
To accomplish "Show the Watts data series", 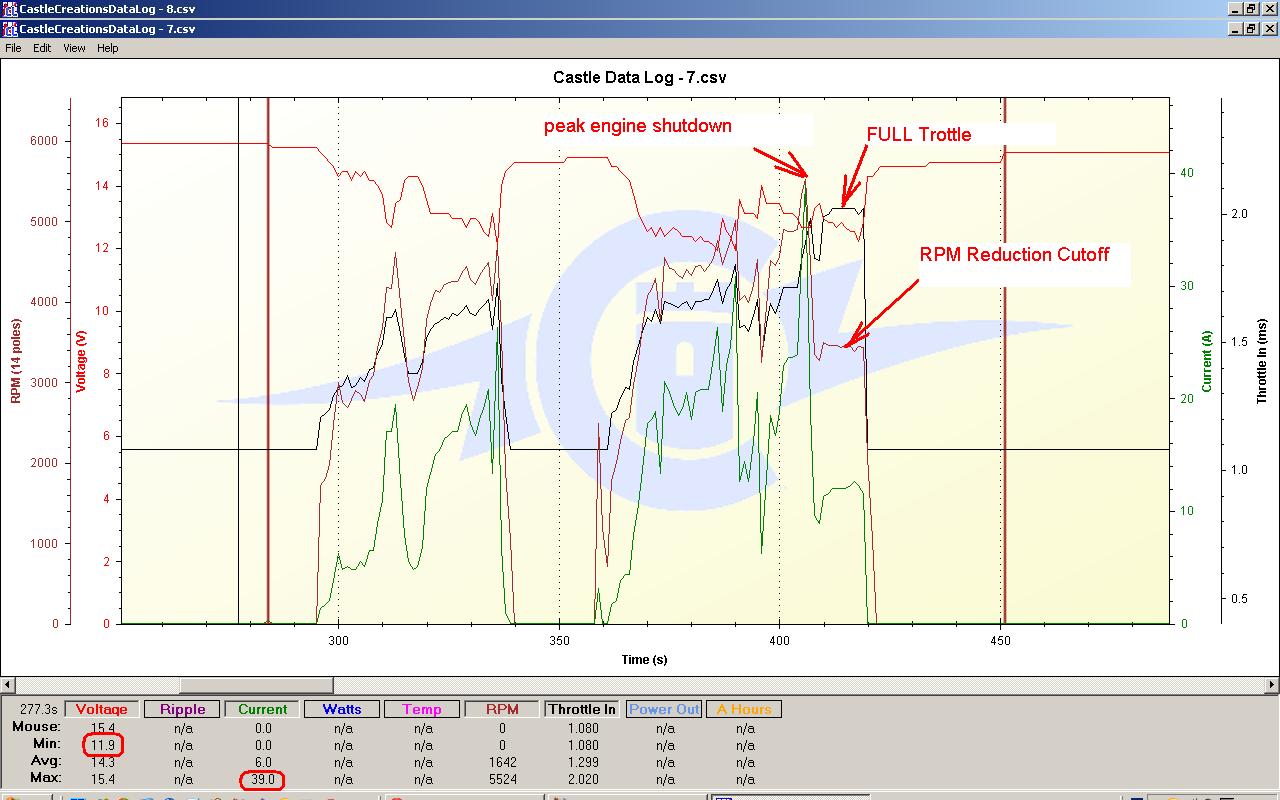I will (x=342, y=709).
